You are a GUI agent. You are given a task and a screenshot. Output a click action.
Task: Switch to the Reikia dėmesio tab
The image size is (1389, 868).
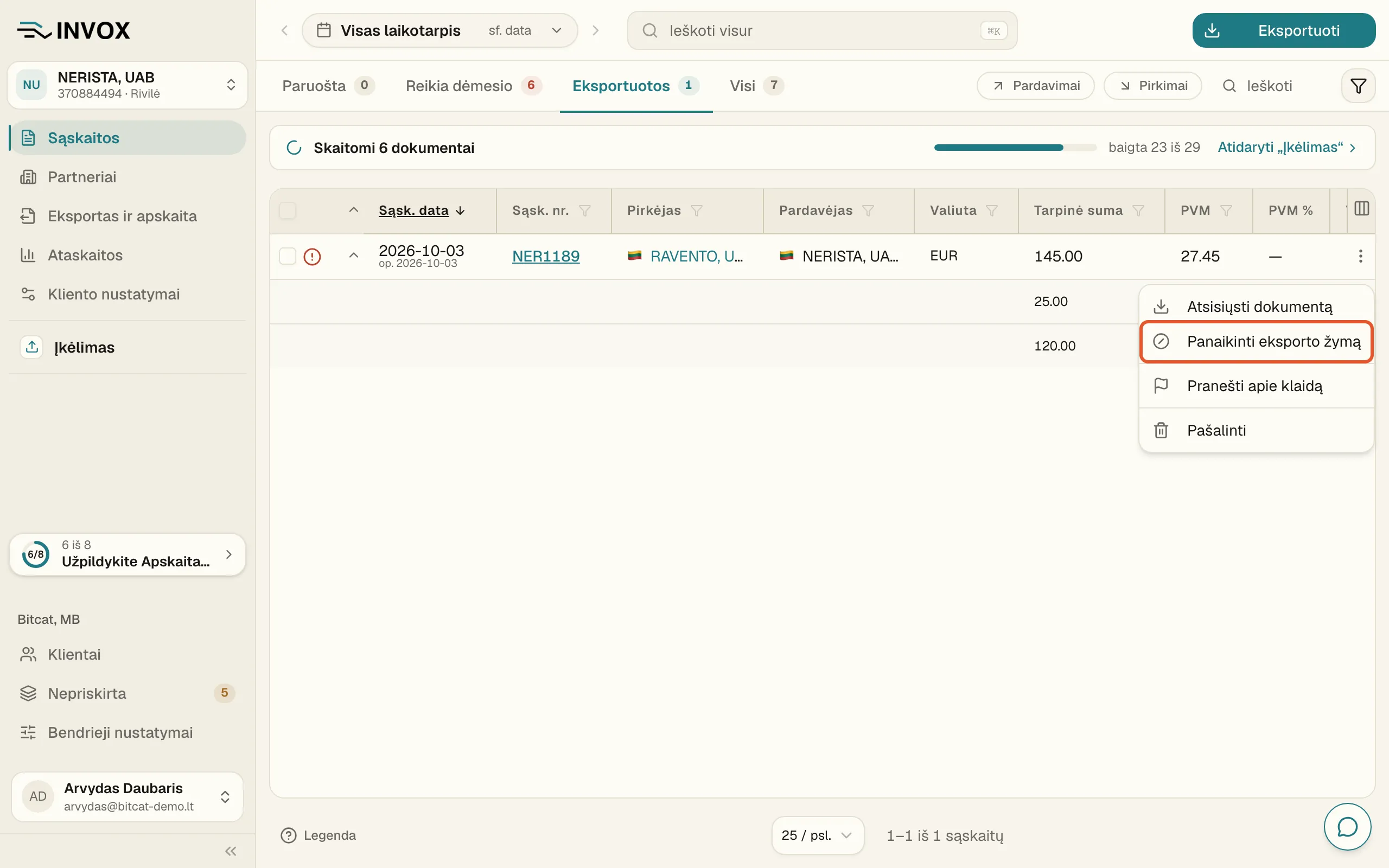click(474, 86)
